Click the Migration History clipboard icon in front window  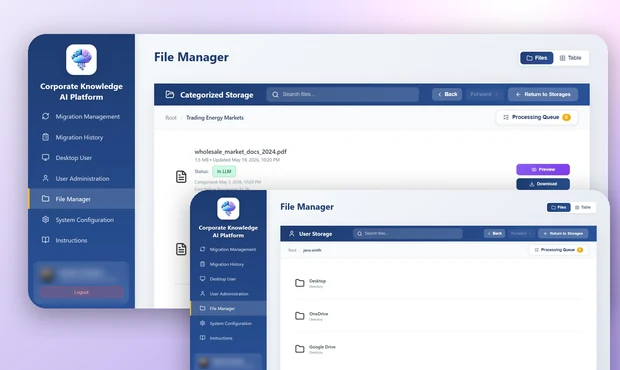tap(202, 264)
